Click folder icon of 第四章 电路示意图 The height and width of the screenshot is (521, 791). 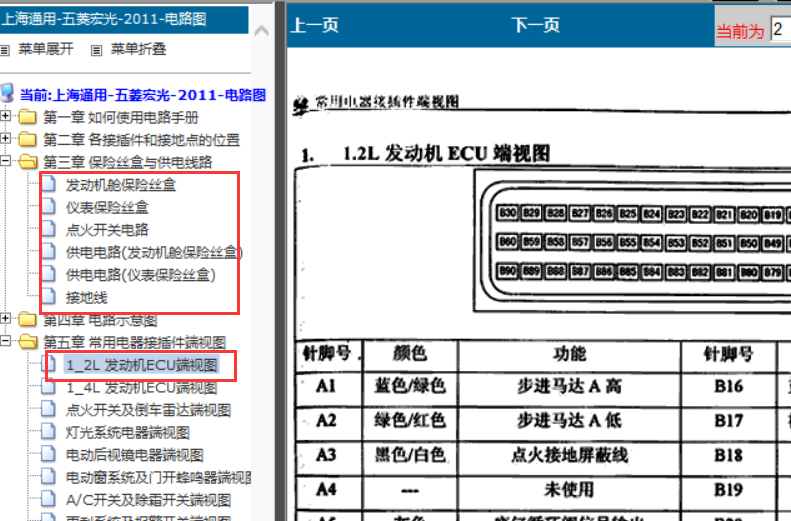[28, 320]
